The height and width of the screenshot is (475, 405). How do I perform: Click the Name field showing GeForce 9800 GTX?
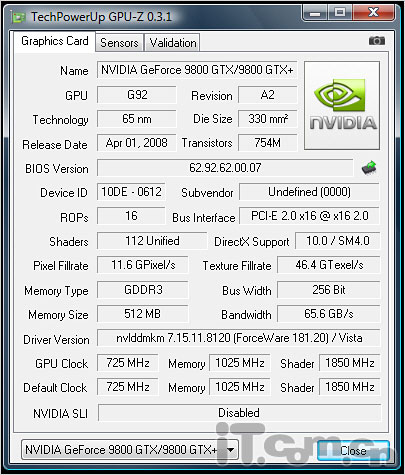click(x=197, y=70)
